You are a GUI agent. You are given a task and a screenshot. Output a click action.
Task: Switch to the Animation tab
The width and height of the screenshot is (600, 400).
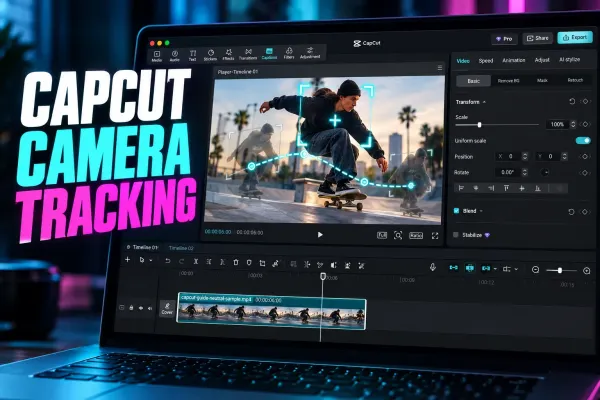coord(514,60)
